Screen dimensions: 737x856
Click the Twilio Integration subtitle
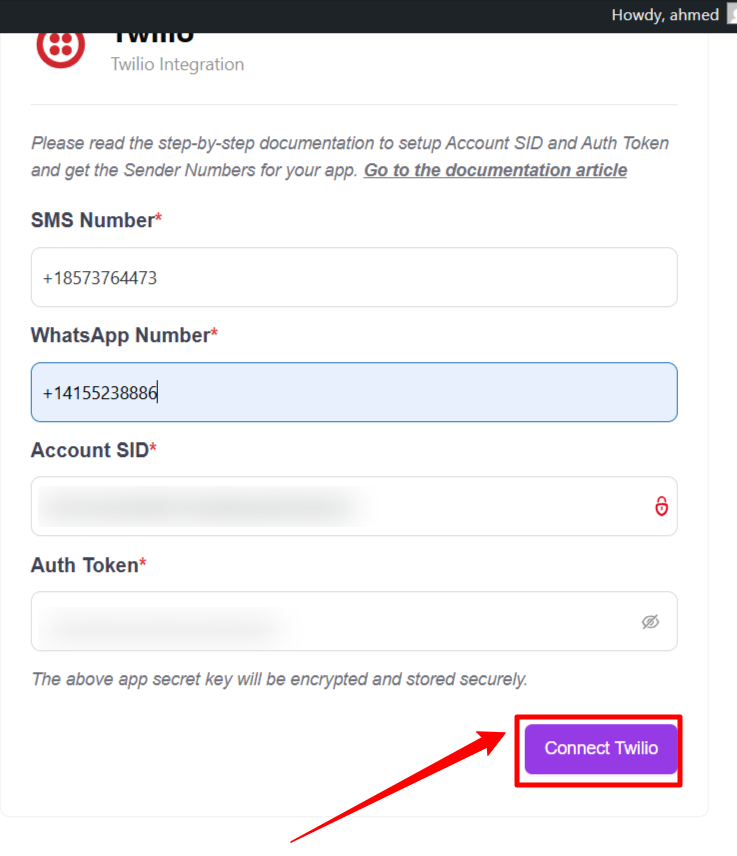[x=177, y=64]
